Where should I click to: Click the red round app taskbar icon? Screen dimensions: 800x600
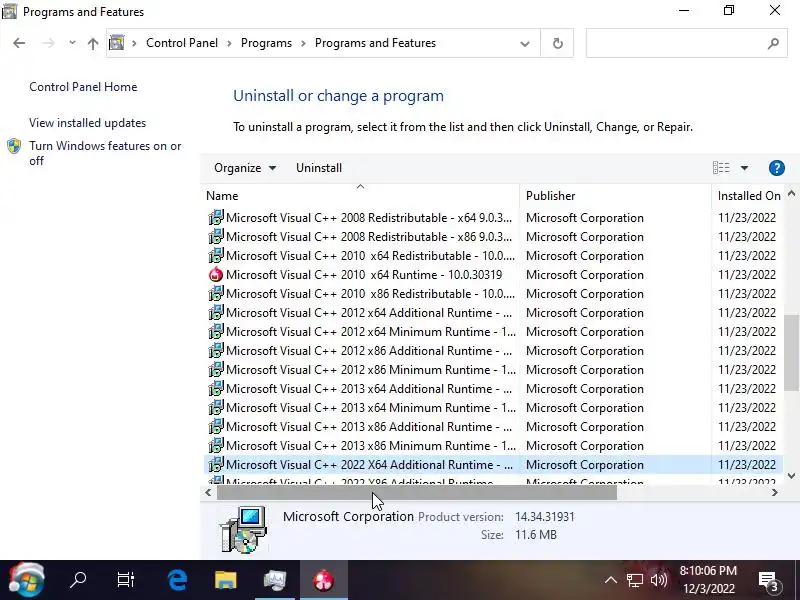(323, 580)
